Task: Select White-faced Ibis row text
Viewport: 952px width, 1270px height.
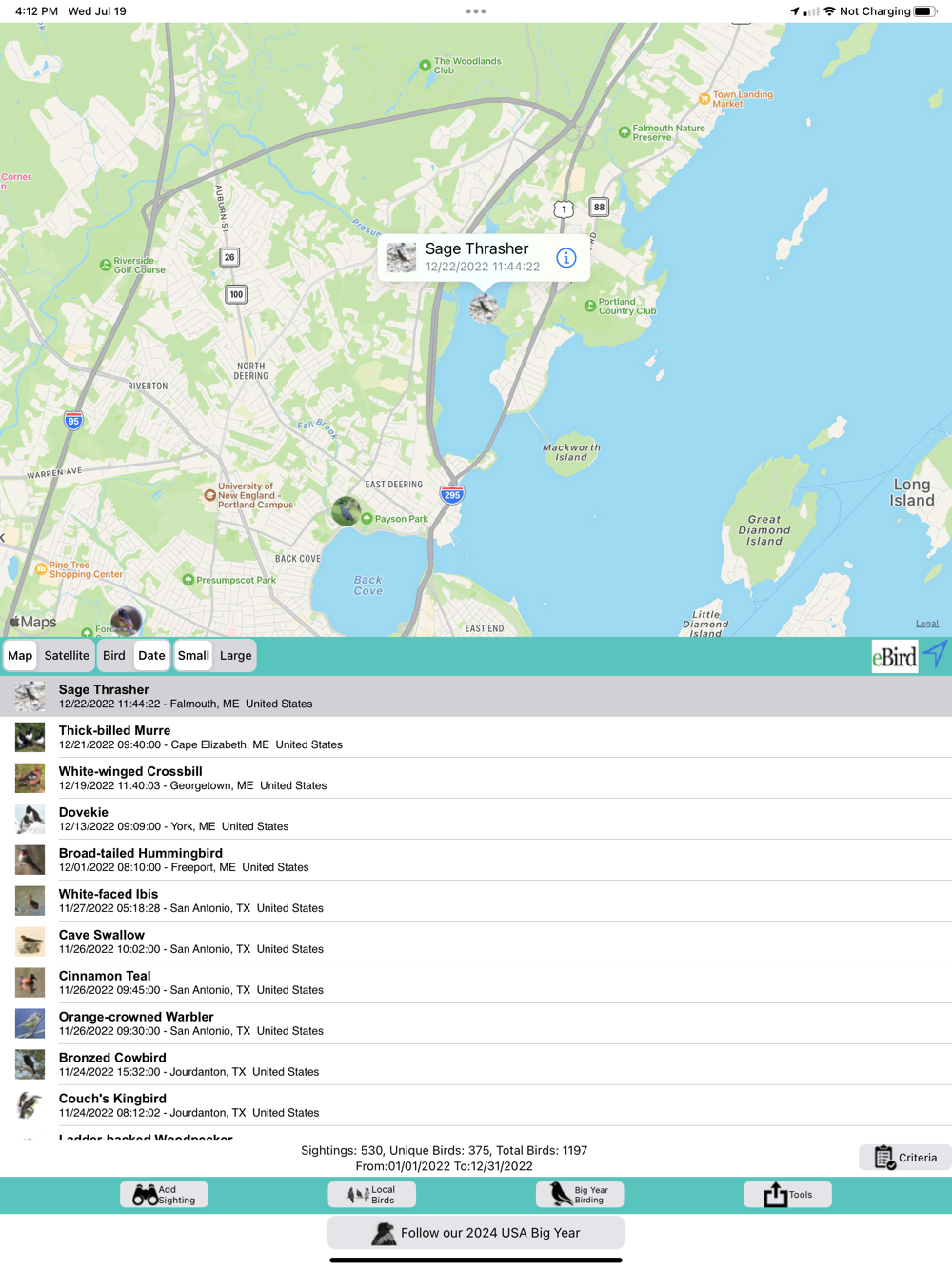Action: coord(191,901)
